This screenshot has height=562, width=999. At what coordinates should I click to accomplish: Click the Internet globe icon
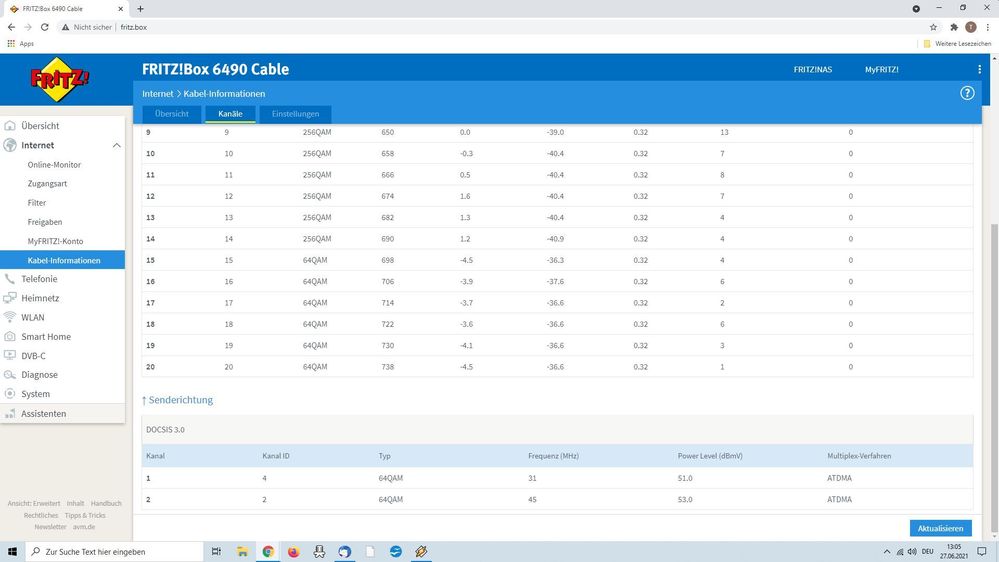coord(10,145)
